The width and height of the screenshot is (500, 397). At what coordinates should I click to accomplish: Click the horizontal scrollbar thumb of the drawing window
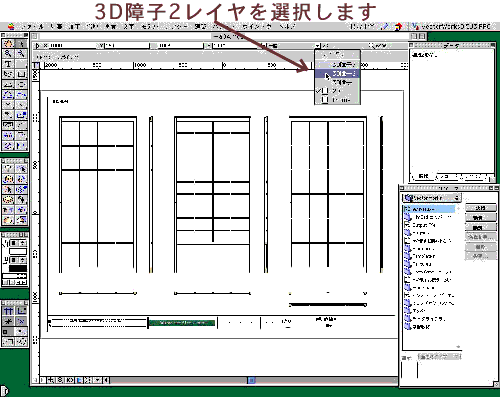point(252,380)
